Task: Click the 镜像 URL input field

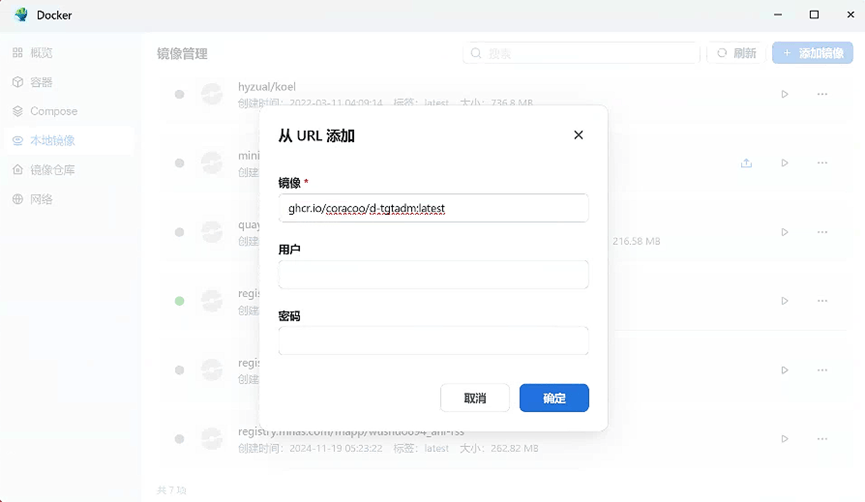Action: pyautogui.click(x=433, y=208)
